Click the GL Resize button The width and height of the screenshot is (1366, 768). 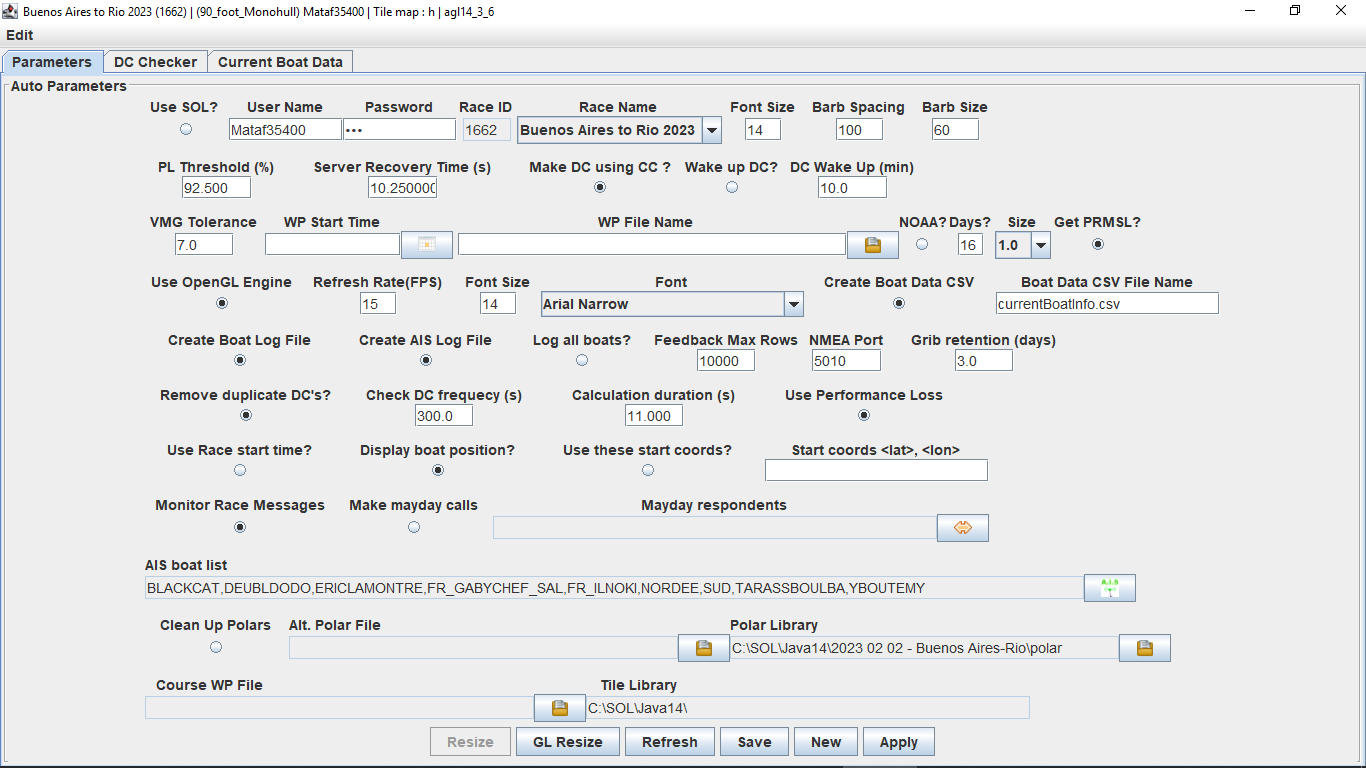coord(567,742)
